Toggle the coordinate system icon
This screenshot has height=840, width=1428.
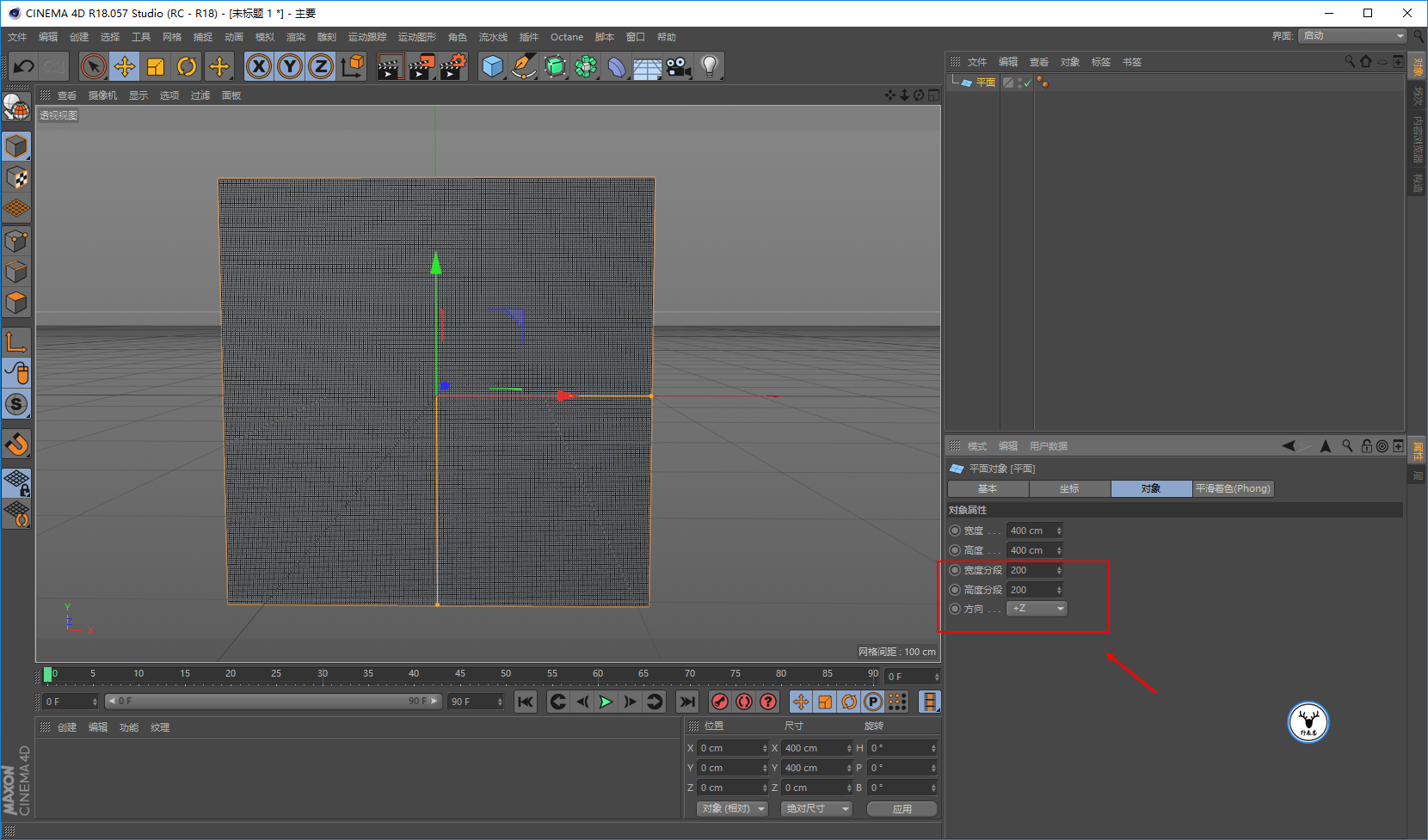(x=352, y=66)
